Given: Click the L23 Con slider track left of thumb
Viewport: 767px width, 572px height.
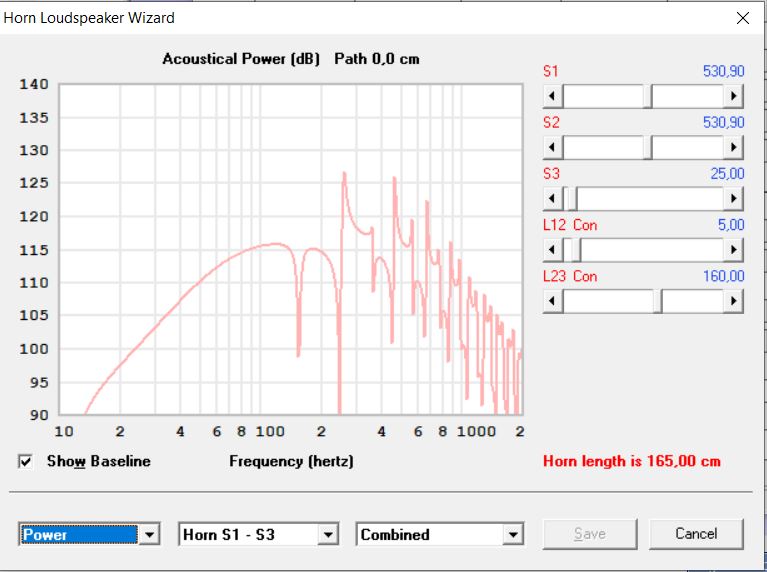Looking at the screenshot, I should [608, 301].
